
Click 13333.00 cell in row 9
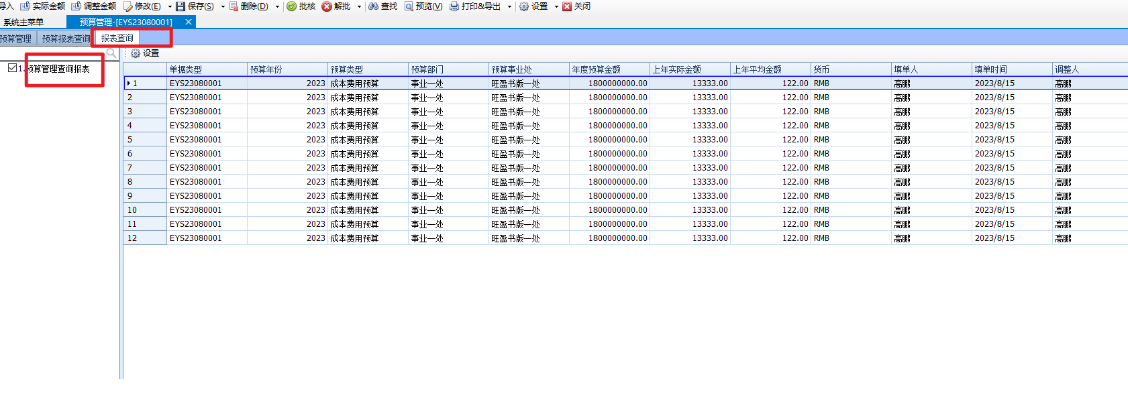[691, 196]
